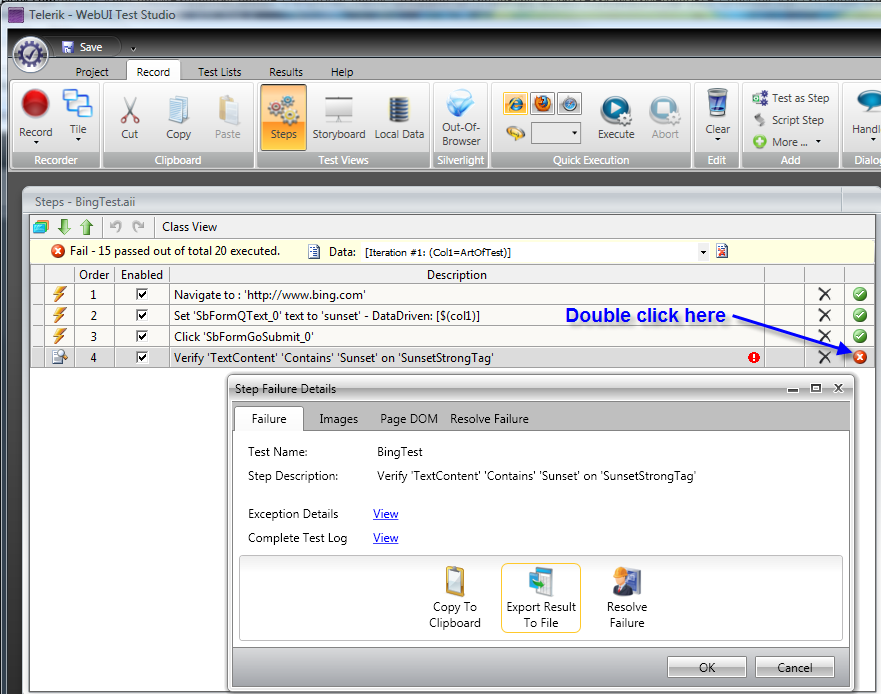Launch Silverlight Out-Of-Browser option
Screen dimensions: 881x694
point(461,118)
